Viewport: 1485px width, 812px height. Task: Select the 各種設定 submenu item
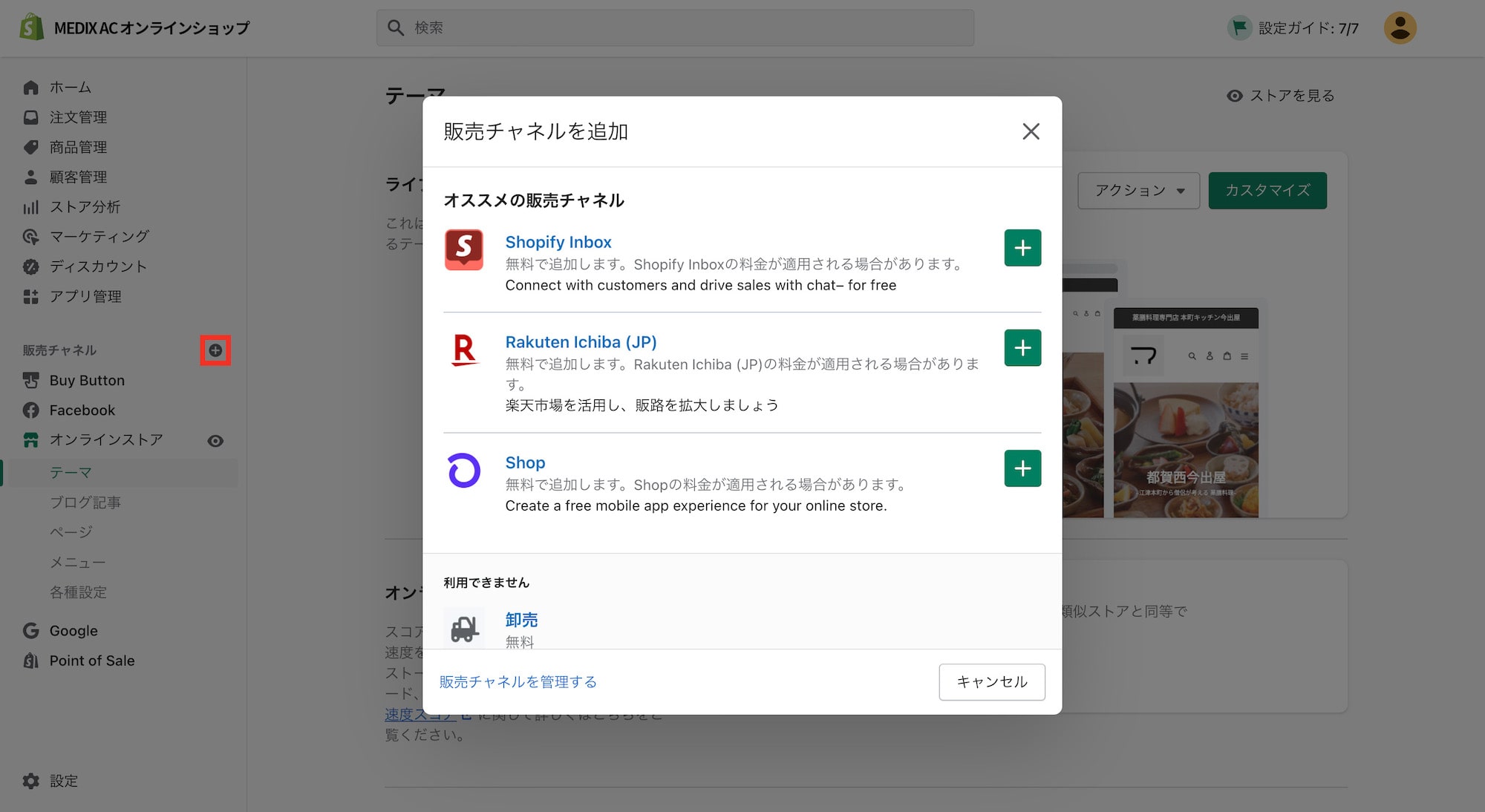pos(78,592)
